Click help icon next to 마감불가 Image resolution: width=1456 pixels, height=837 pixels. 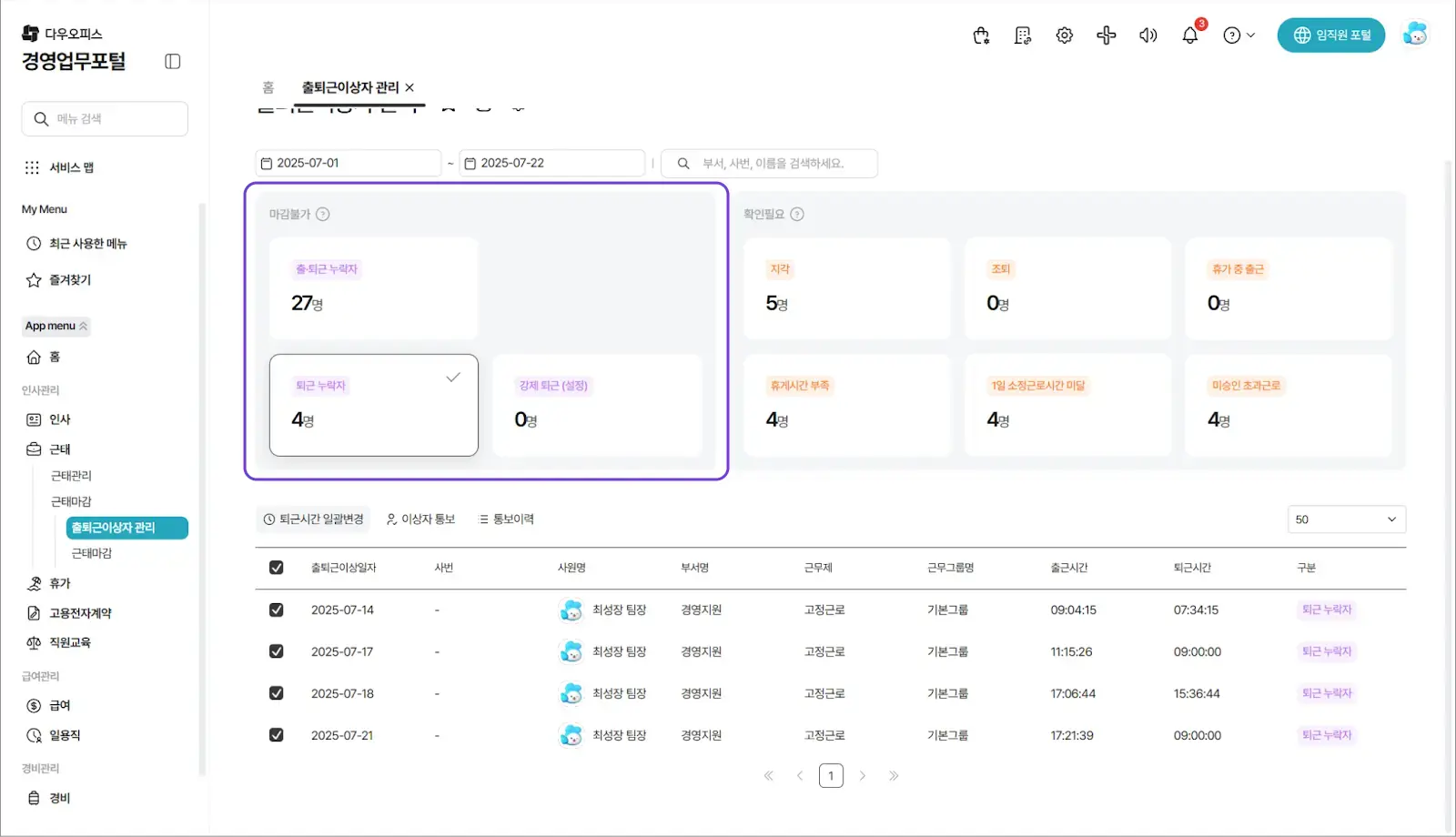coord(323,215)
